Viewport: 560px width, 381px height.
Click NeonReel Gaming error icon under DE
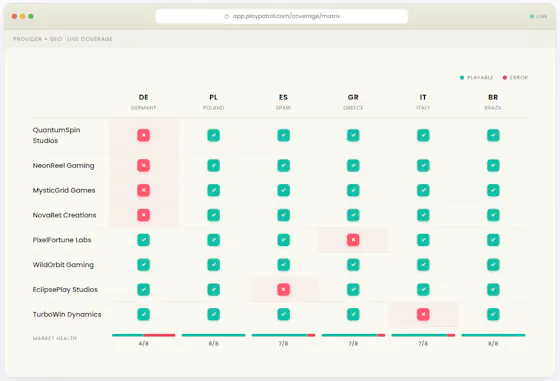pyautogui.click(x=144, y=165)
